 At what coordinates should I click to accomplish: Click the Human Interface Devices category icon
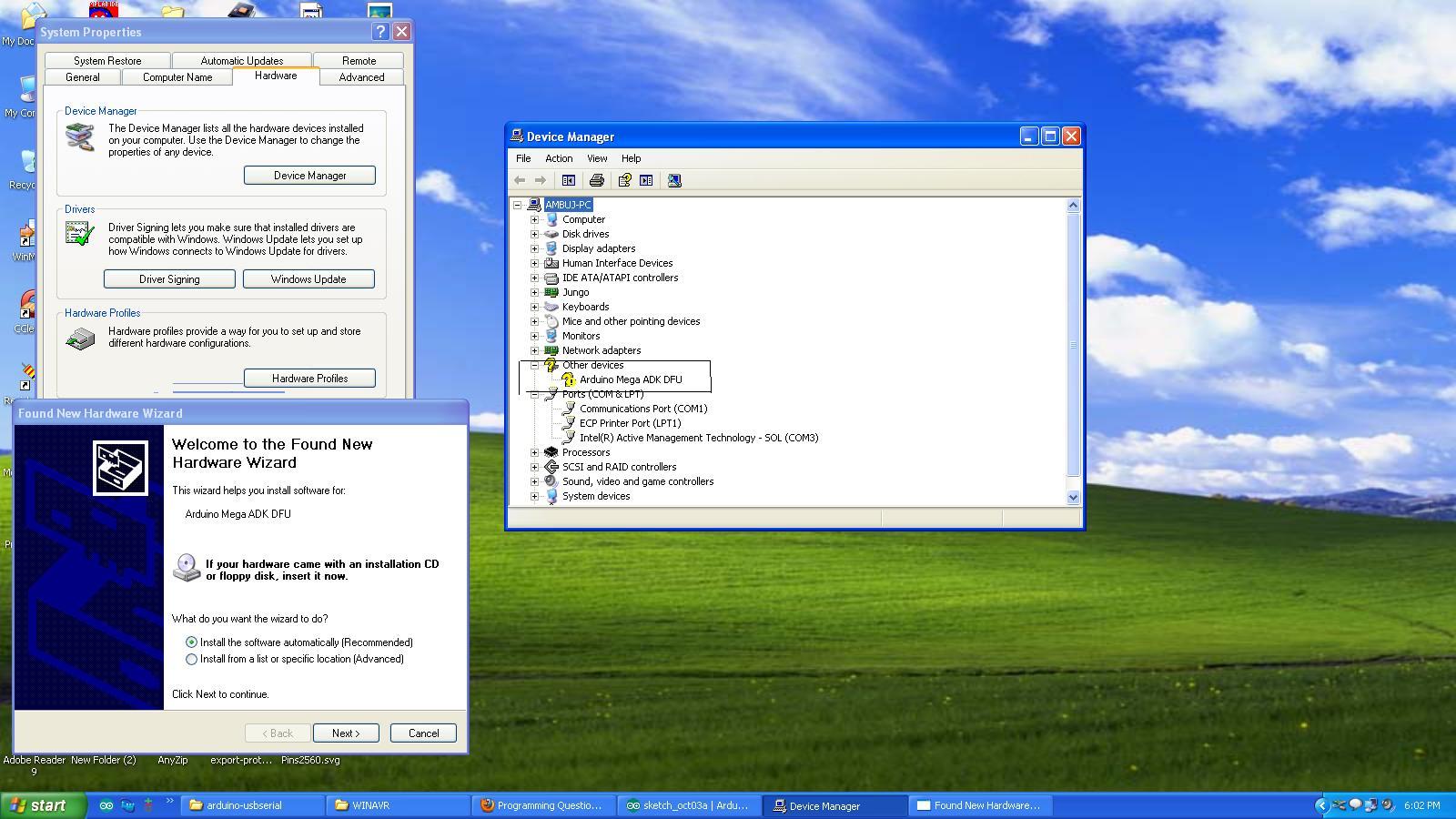point(551,263)
